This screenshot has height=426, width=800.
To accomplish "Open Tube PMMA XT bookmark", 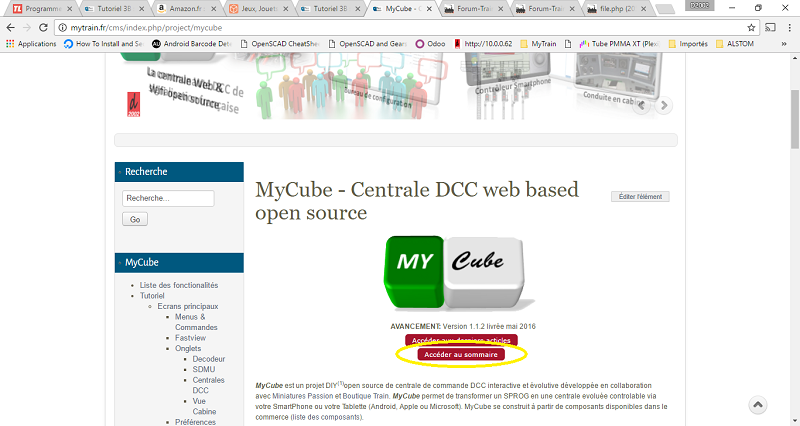I will point(619,44).
